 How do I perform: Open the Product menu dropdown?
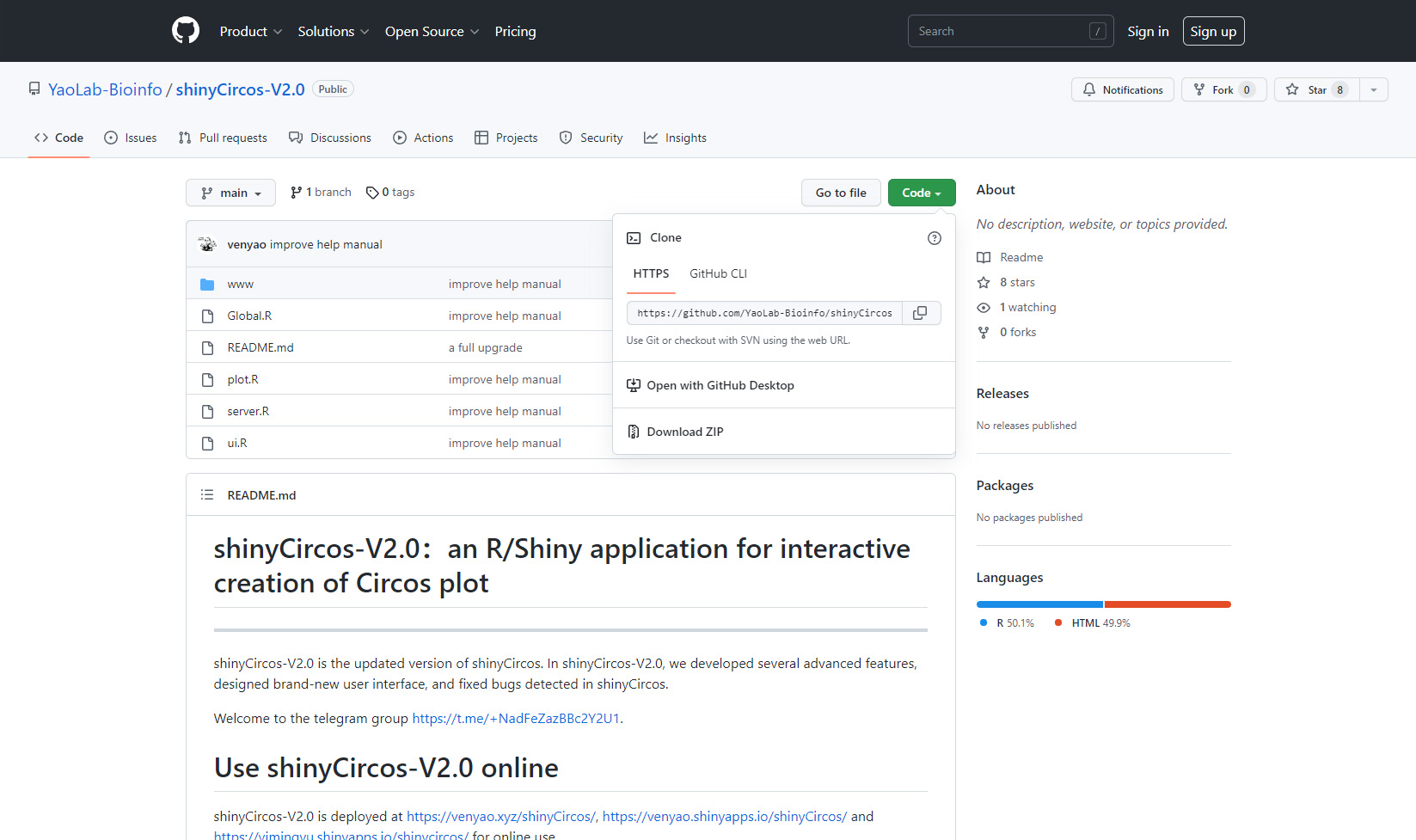(251, 31)
